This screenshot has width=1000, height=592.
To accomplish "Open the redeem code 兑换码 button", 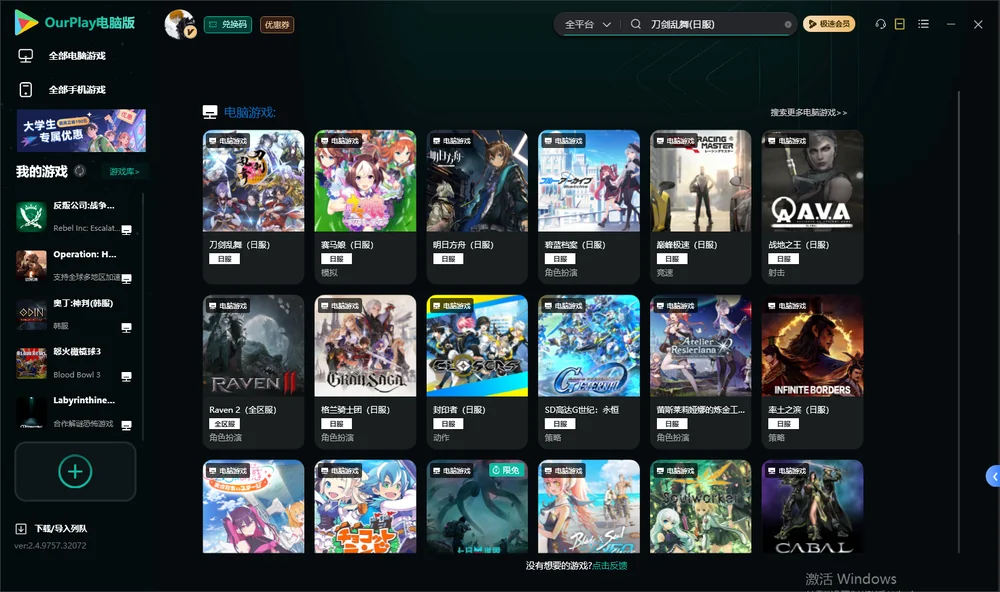I will click(x=228, y=25).
